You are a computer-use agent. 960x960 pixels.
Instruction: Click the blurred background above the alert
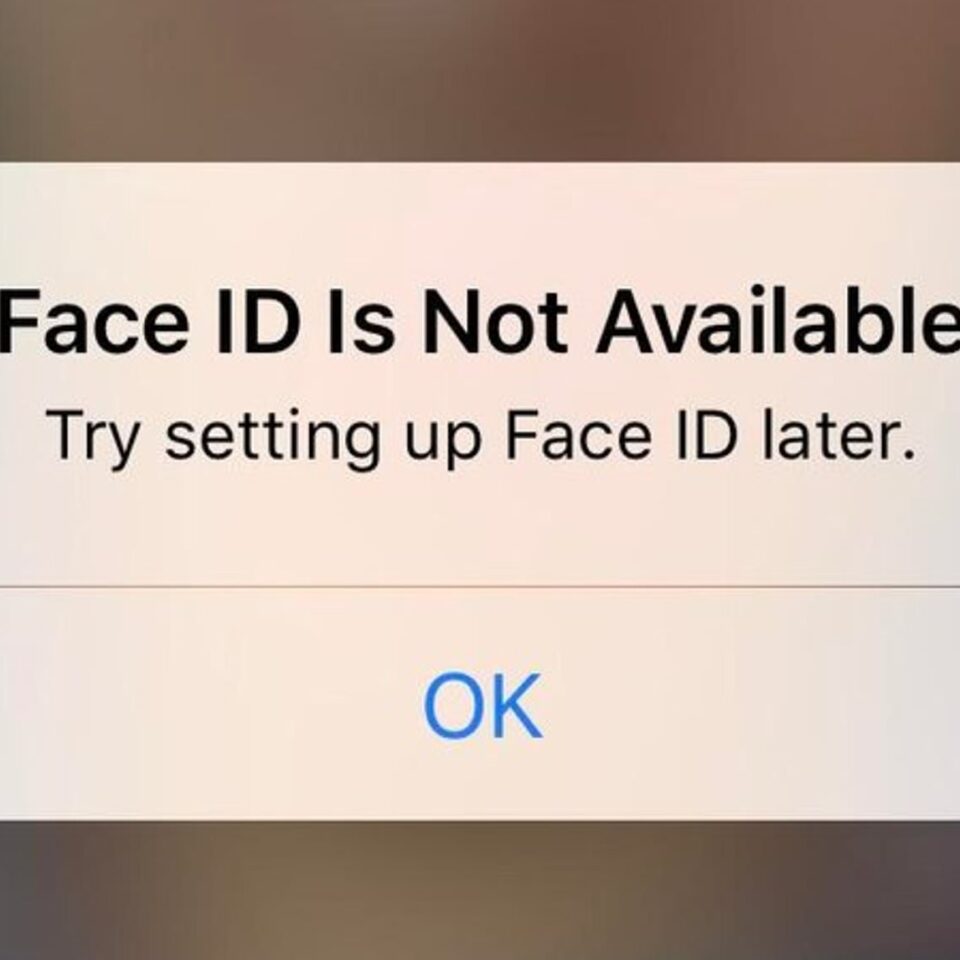pos(480,80)
